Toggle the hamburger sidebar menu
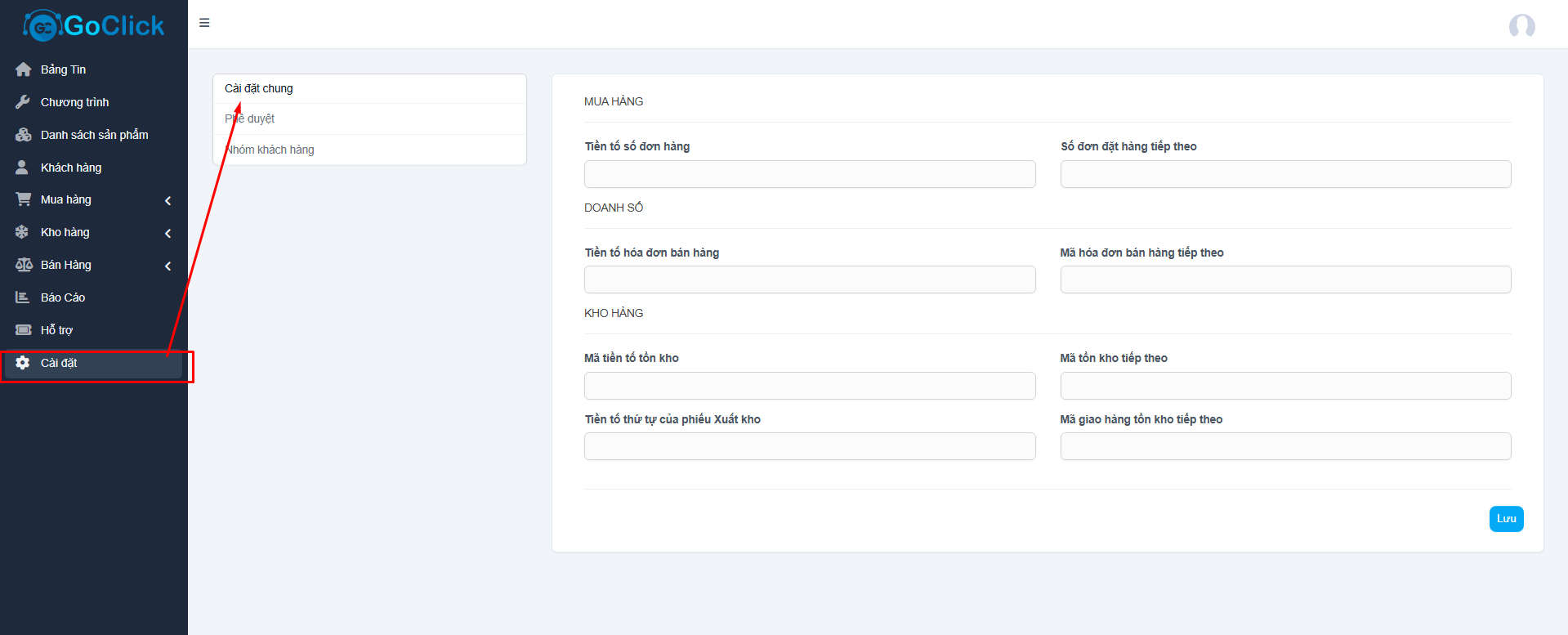 pyautogui.click(x=204, y=23)
